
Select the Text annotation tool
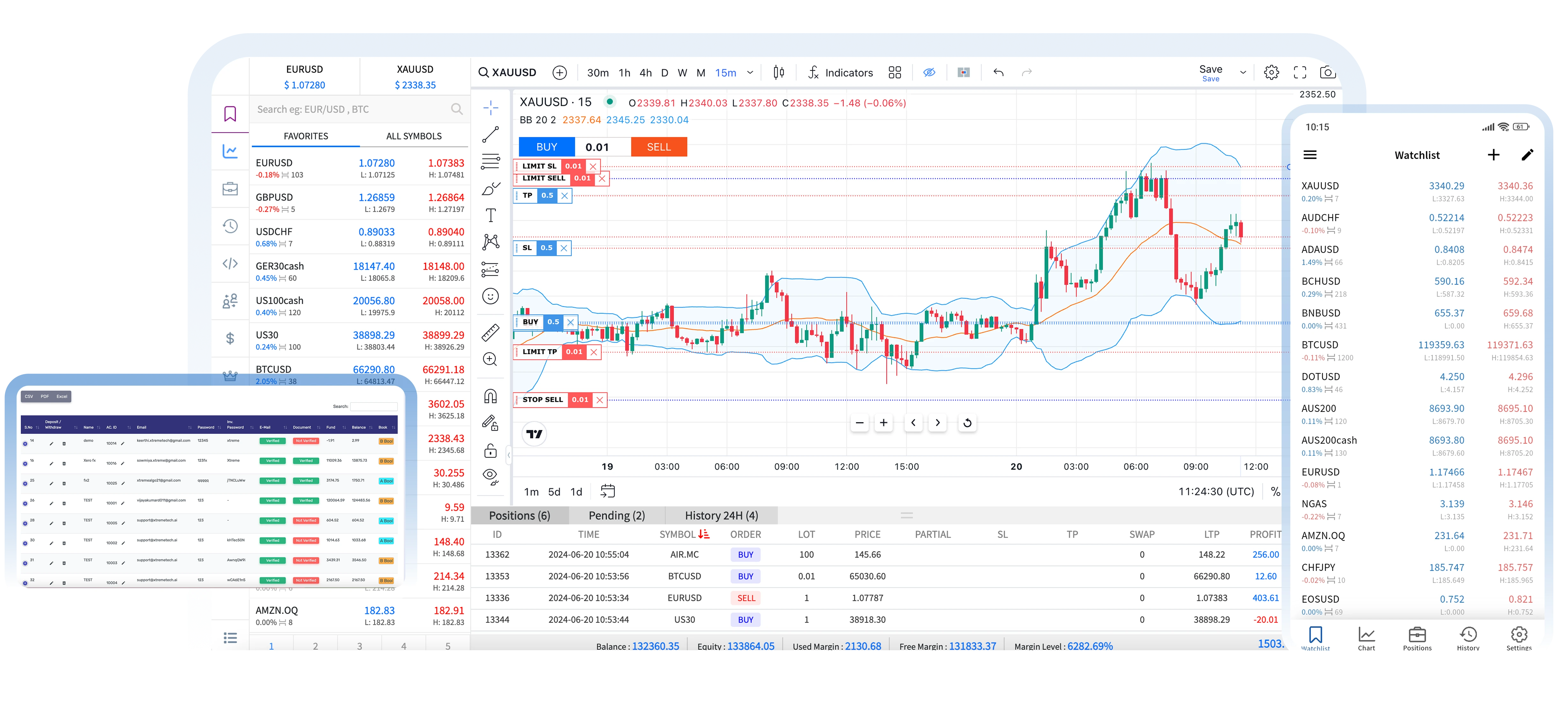click(x=491, y=215)
